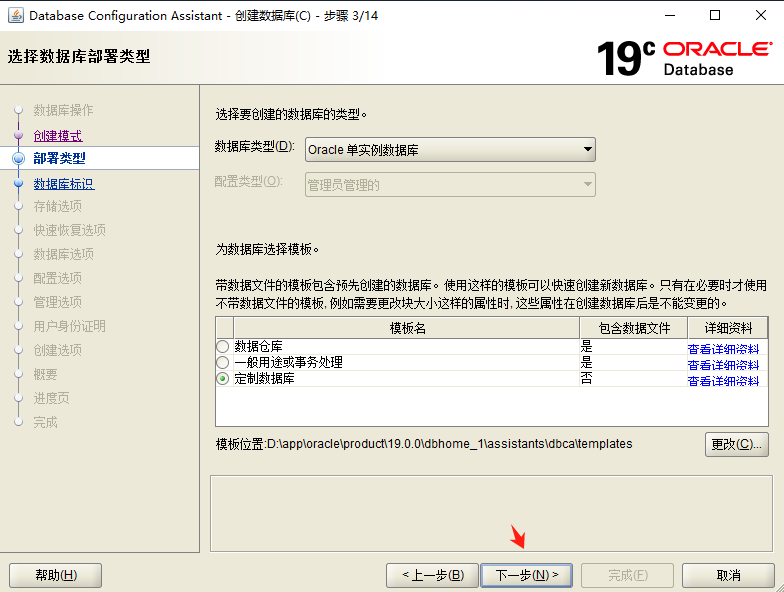Select 部署类型 step in sidebar

pyautogui.click(x=59, y=158)
